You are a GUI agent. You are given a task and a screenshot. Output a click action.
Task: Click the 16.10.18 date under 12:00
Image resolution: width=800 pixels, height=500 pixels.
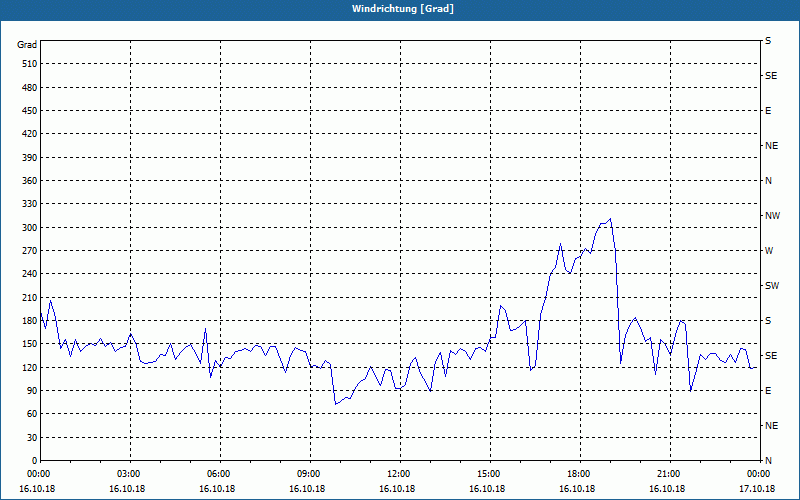click(x=397, y=489)
